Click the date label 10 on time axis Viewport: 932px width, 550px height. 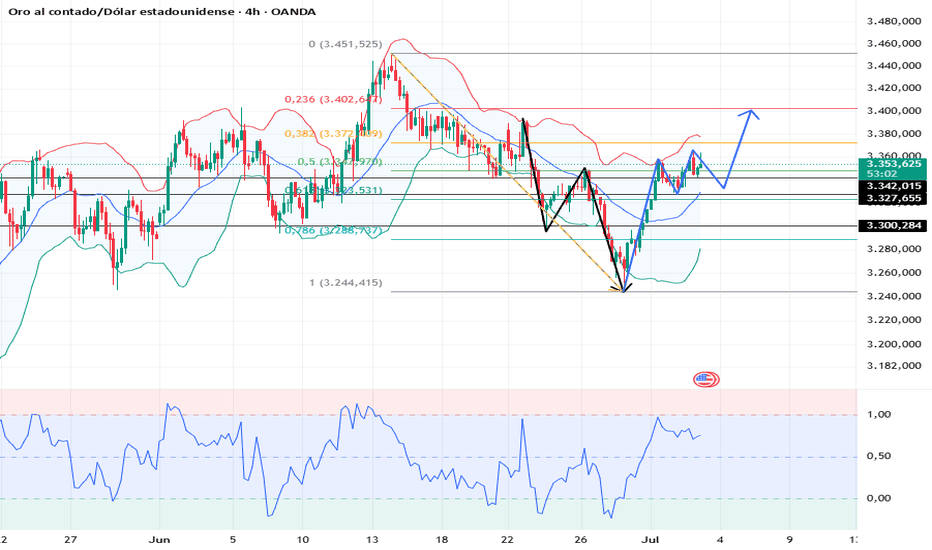[303, 540]
